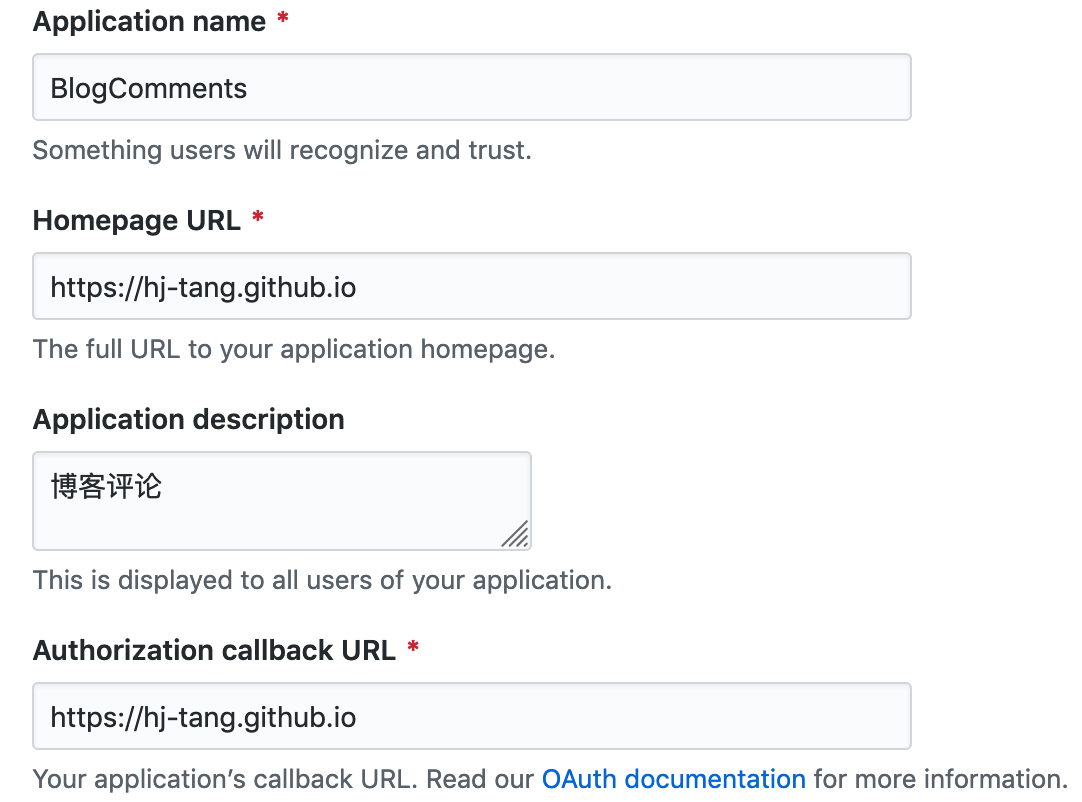The height and width of the screenshot is (802, 1082).
Task: Click the "Your application's callback URL" hint
Action: [283, 779]
